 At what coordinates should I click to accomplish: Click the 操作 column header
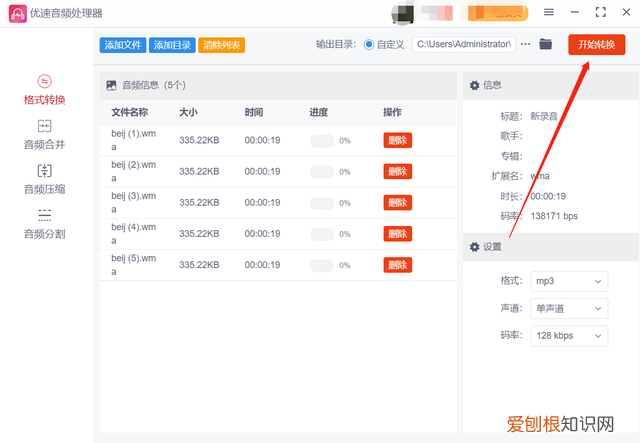tap(392, 112)
